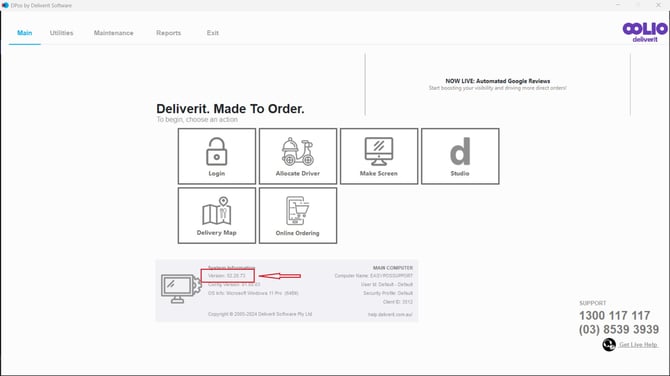Open the Utilities tab

coord(62,33)
